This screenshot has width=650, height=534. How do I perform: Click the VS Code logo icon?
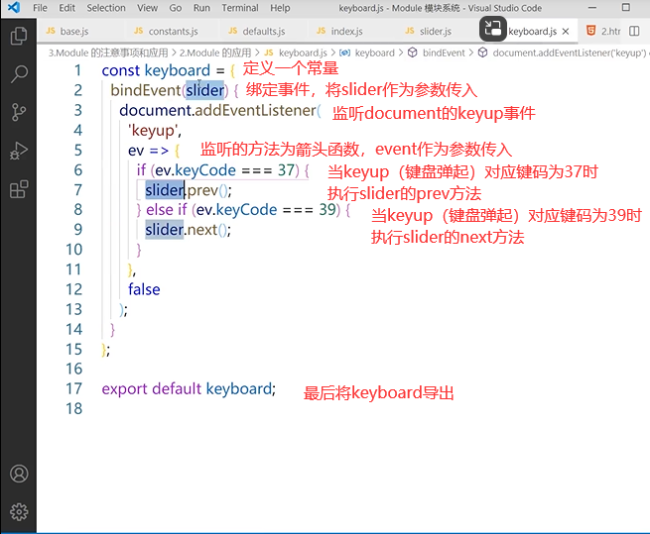[x=14, y=7]
